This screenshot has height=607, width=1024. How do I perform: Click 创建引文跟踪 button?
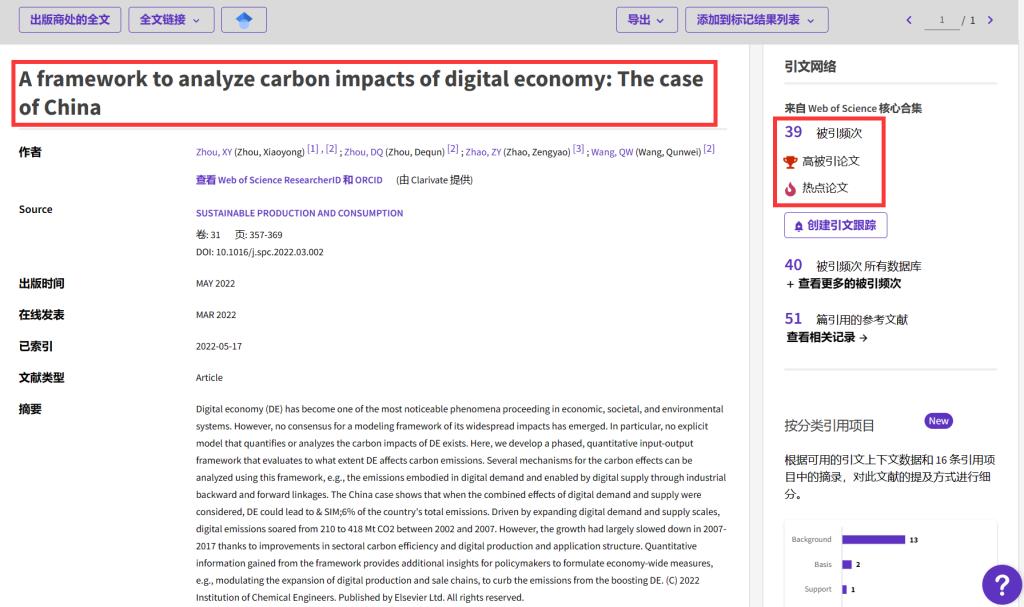pos(835,225)
